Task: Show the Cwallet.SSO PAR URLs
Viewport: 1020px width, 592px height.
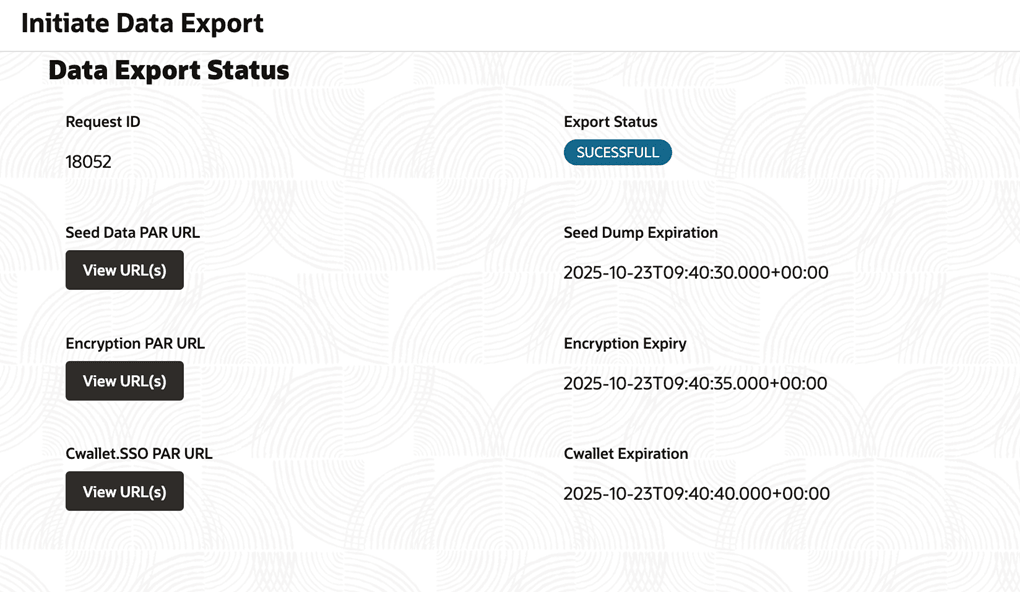Action: [x=124, y=492]
